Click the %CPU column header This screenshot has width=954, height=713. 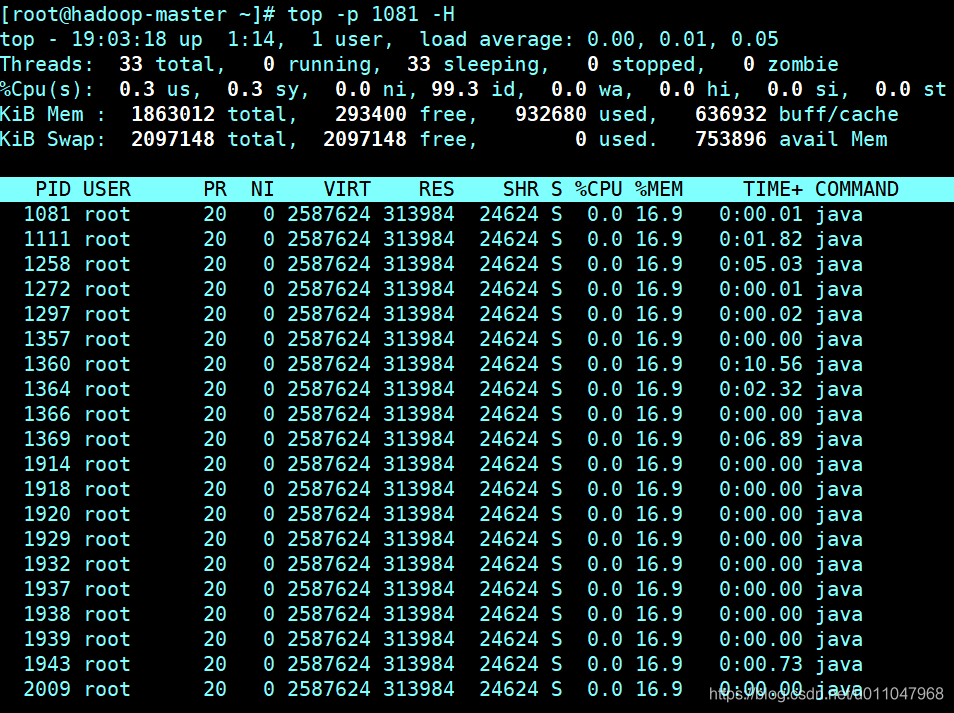pos(599,189)
